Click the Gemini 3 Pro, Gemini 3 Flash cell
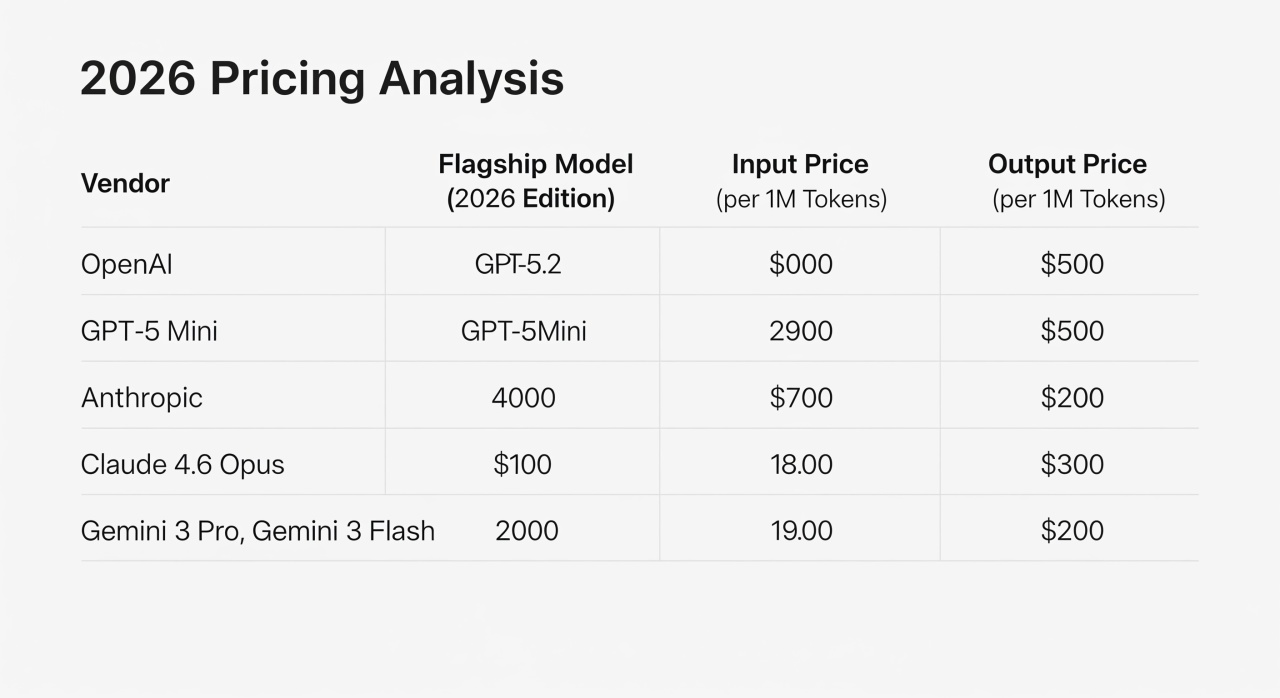This screenshot has height=698, width=1280. (258, 530)
